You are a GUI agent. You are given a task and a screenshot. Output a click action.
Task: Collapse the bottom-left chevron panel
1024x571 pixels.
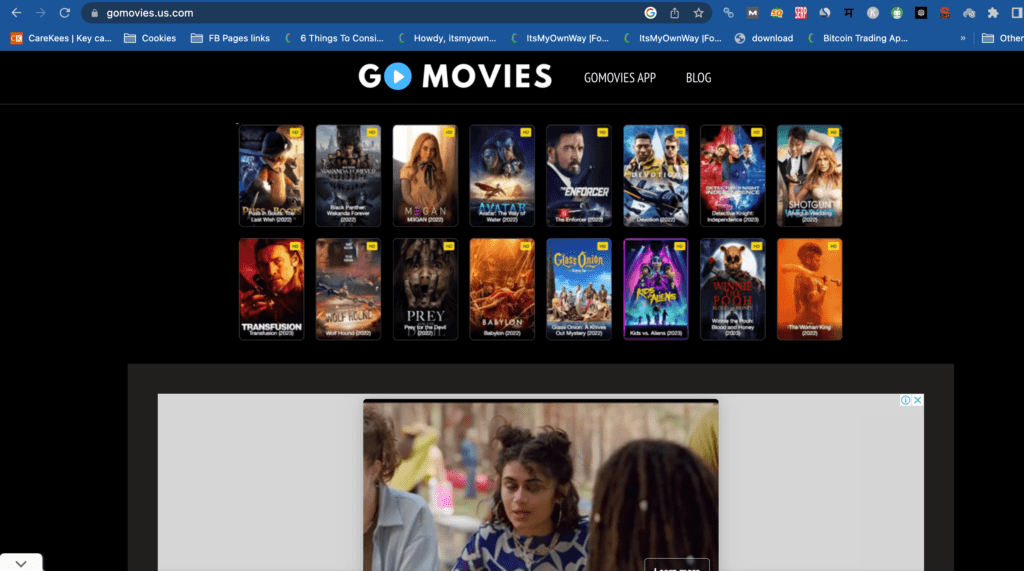21,563
